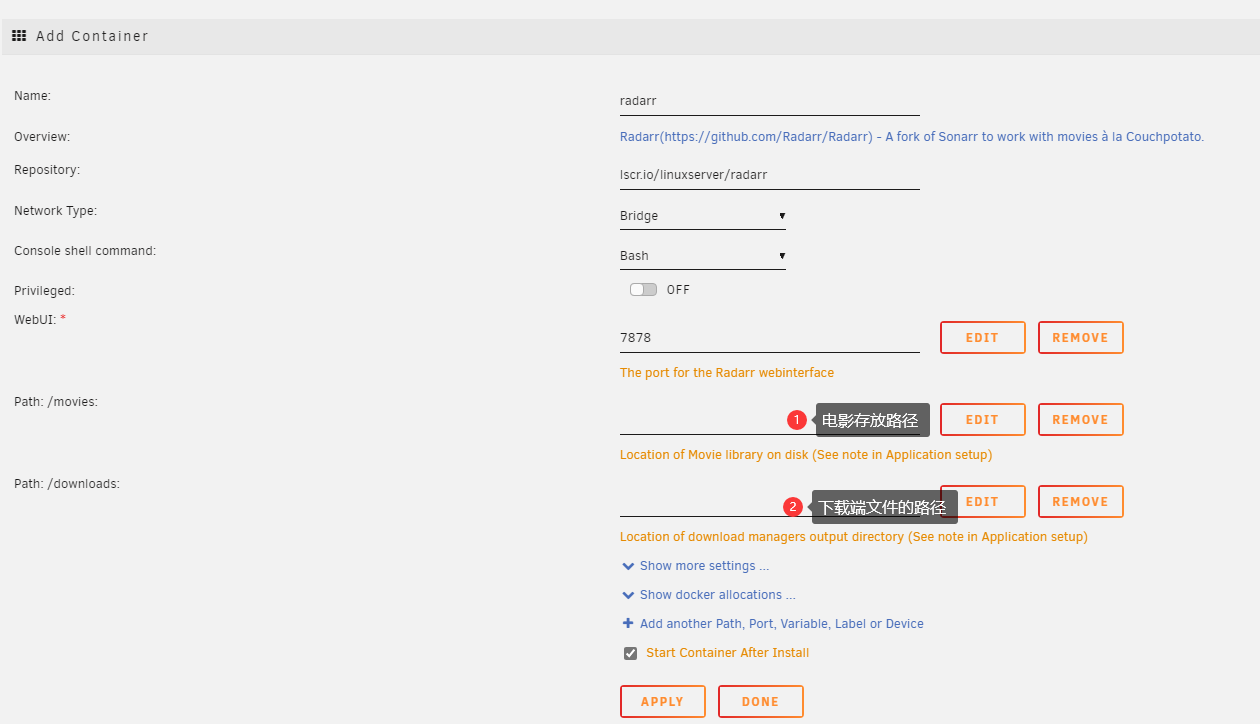Screen dimensions: 1260x724
Task: Click chevron icon beside Show more settings
Action: click(628, 566)
